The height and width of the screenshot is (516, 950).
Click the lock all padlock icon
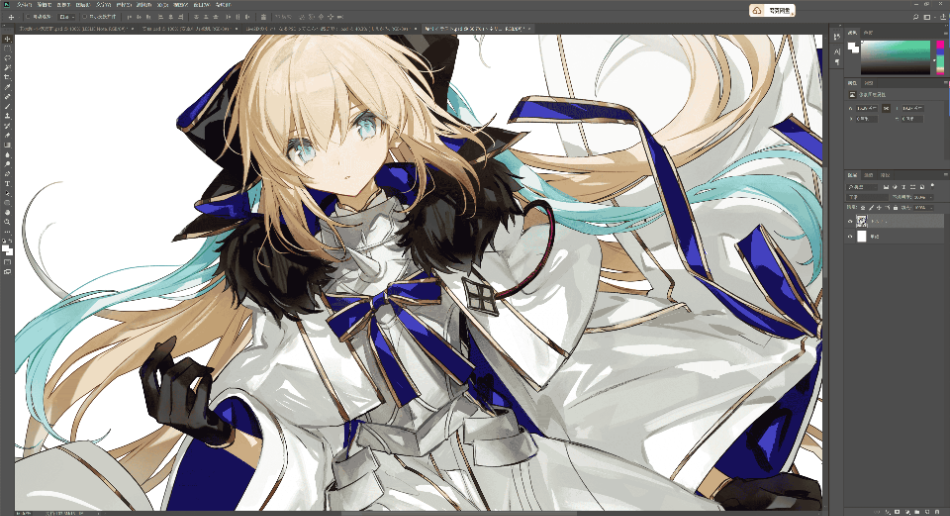click(x=895, y=207)
